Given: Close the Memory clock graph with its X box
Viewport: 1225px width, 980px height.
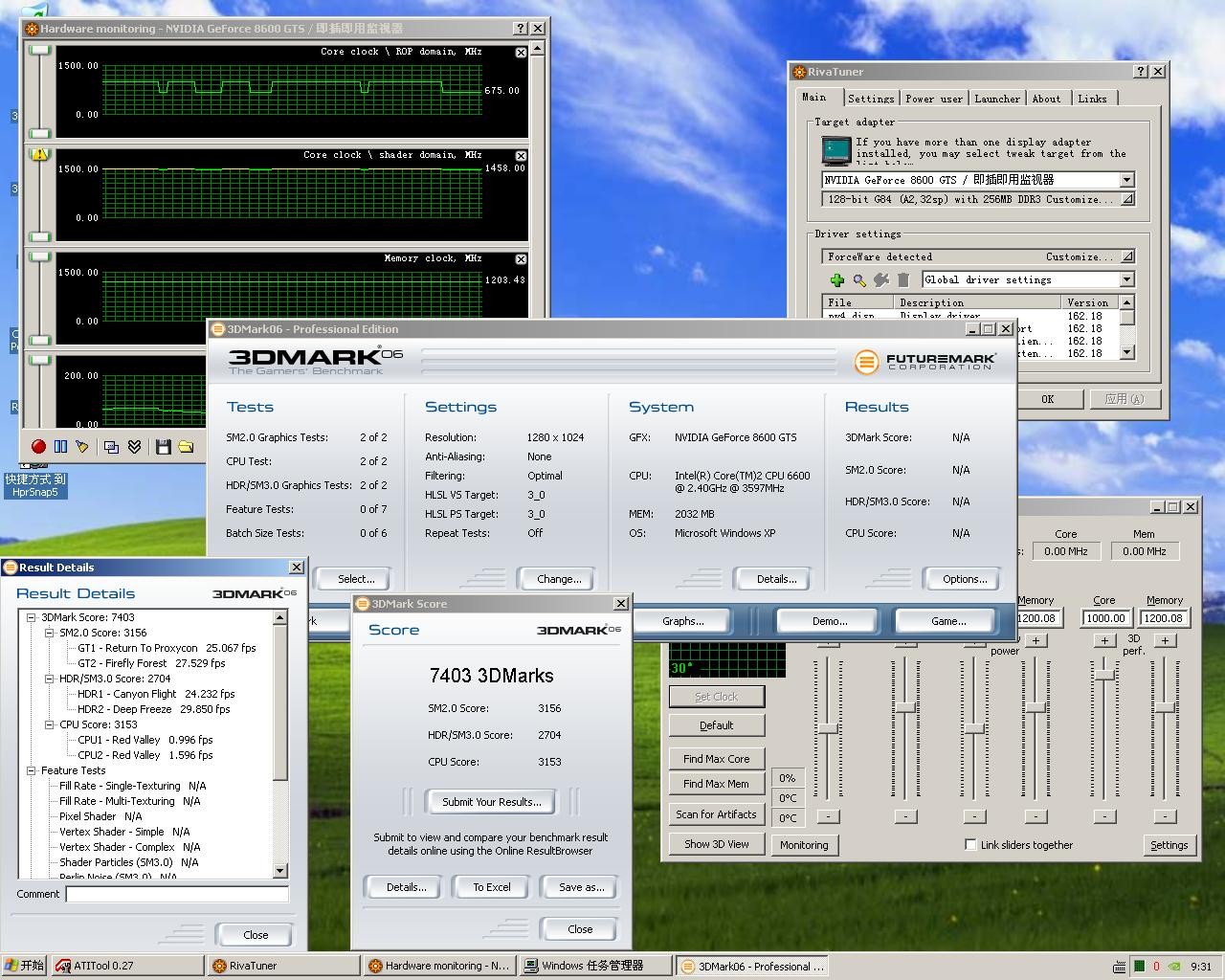Looking at the screenshot, I should coord(521,259).
